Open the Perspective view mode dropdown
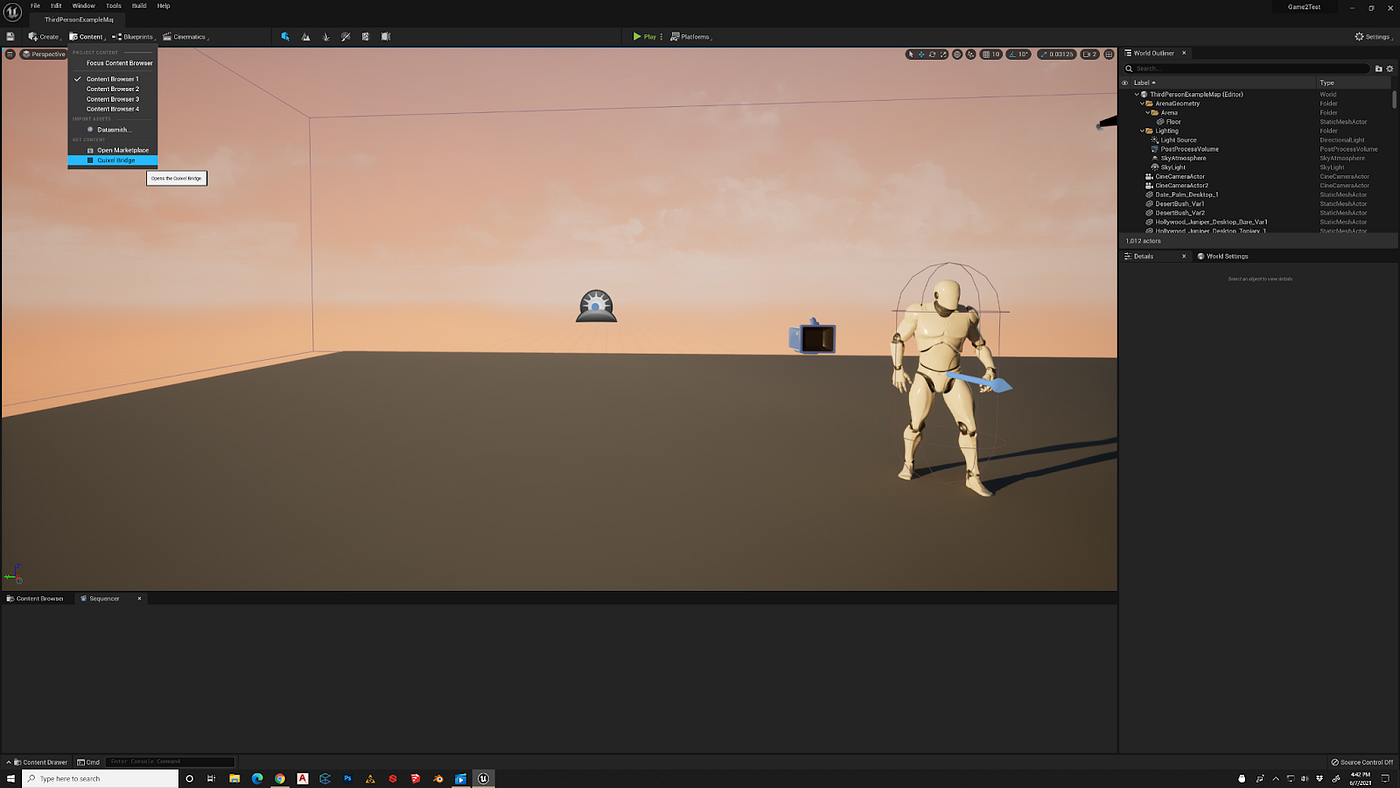Image resolution: width=1400 pixels, height=788 pixels. coord(44,54)
